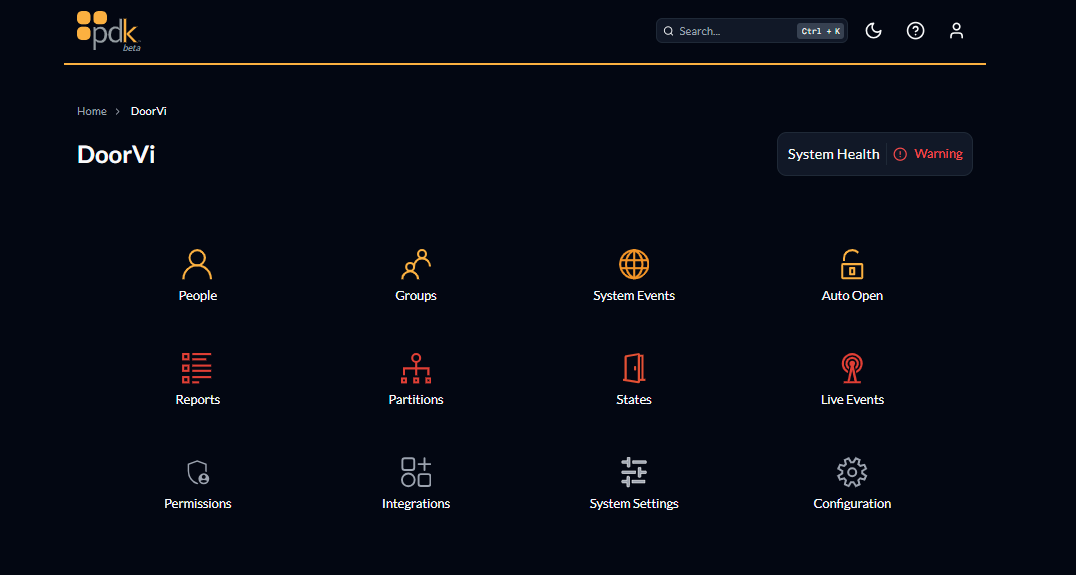
Task: Click the pdk beta logo
Action: (x=109, y=32)
